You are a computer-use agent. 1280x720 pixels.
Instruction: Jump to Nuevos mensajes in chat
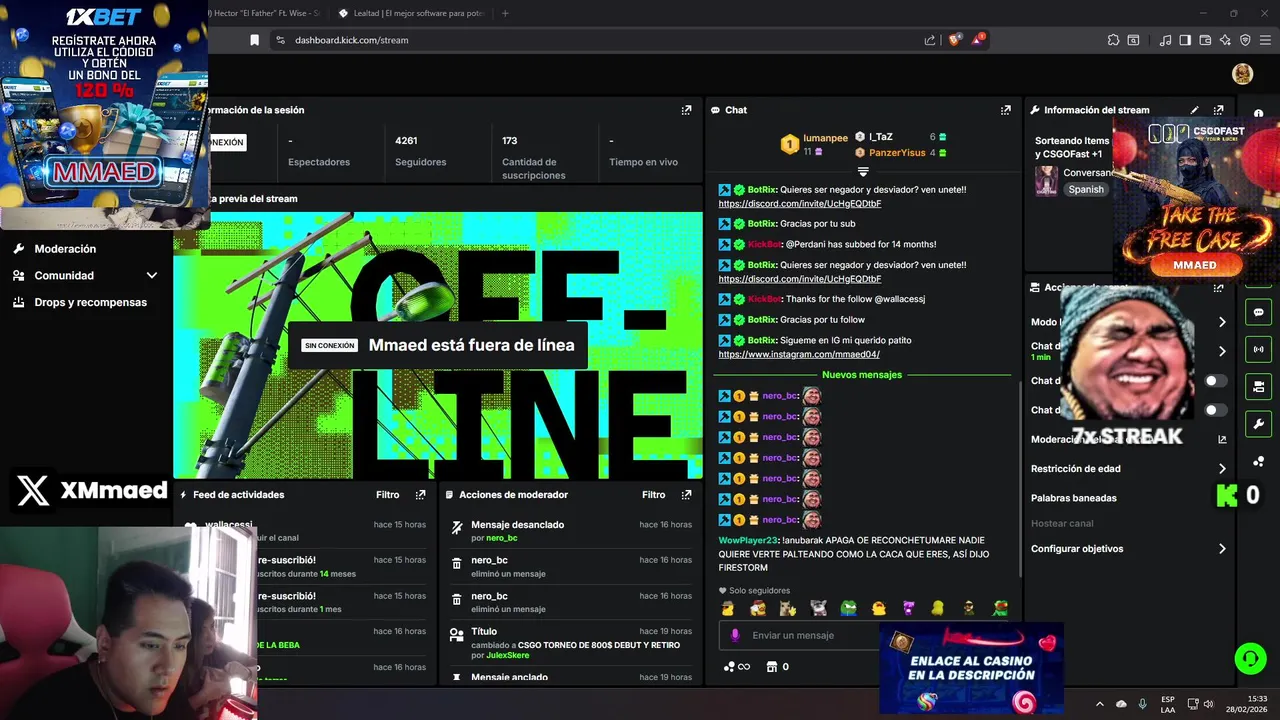[x=862, y=375]
